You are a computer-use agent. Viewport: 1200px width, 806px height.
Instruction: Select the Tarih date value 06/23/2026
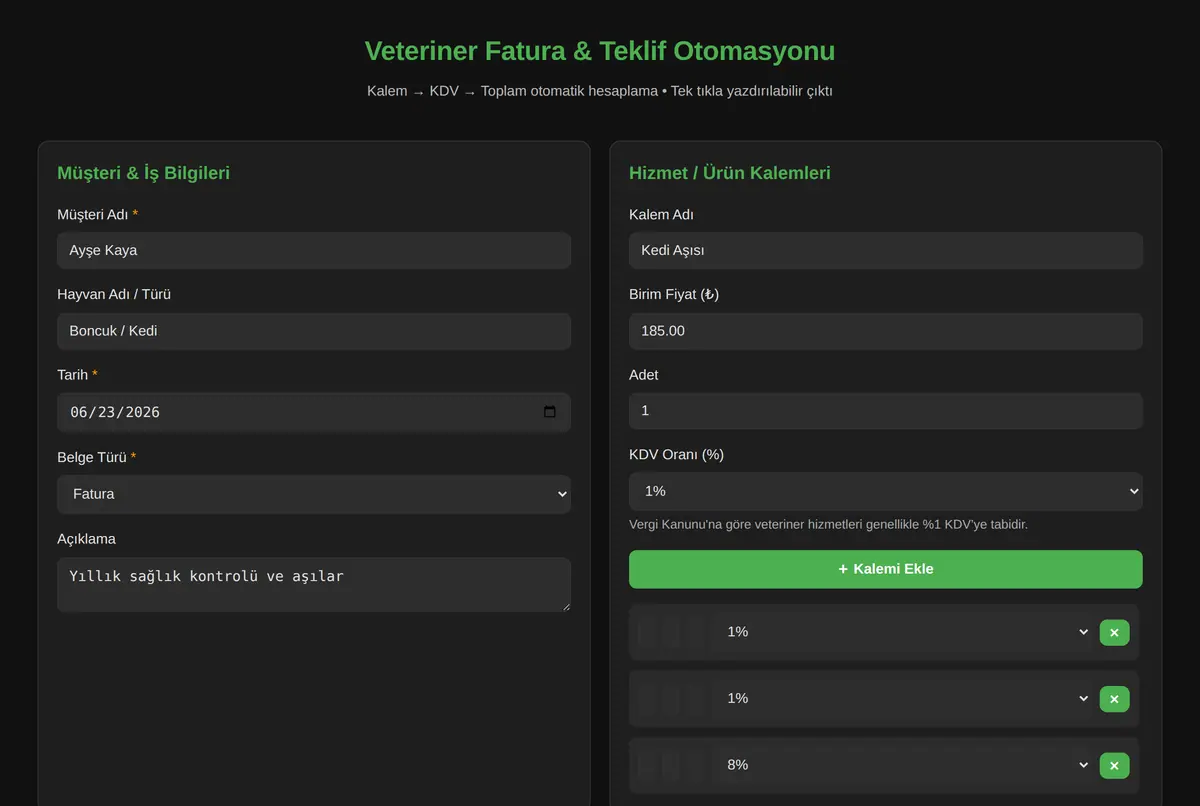point(114,412)
